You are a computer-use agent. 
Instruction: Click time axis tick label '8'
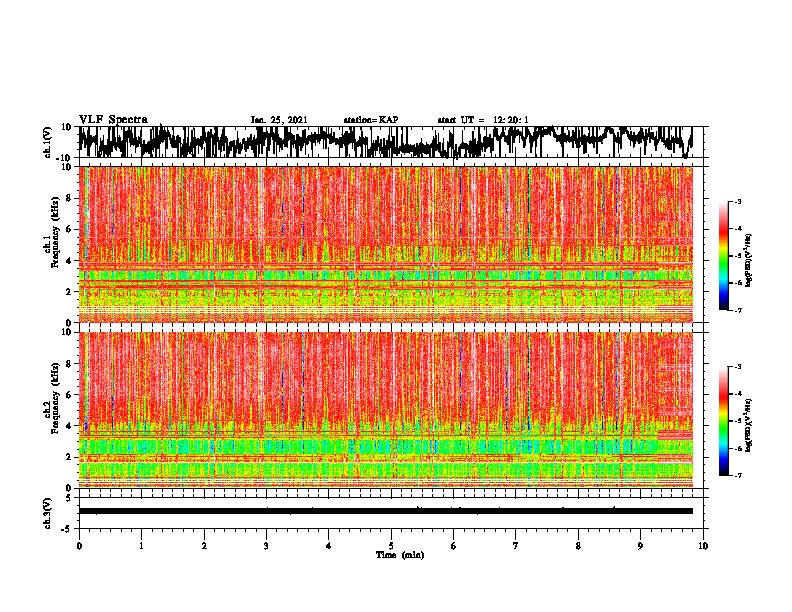(578, 546)
